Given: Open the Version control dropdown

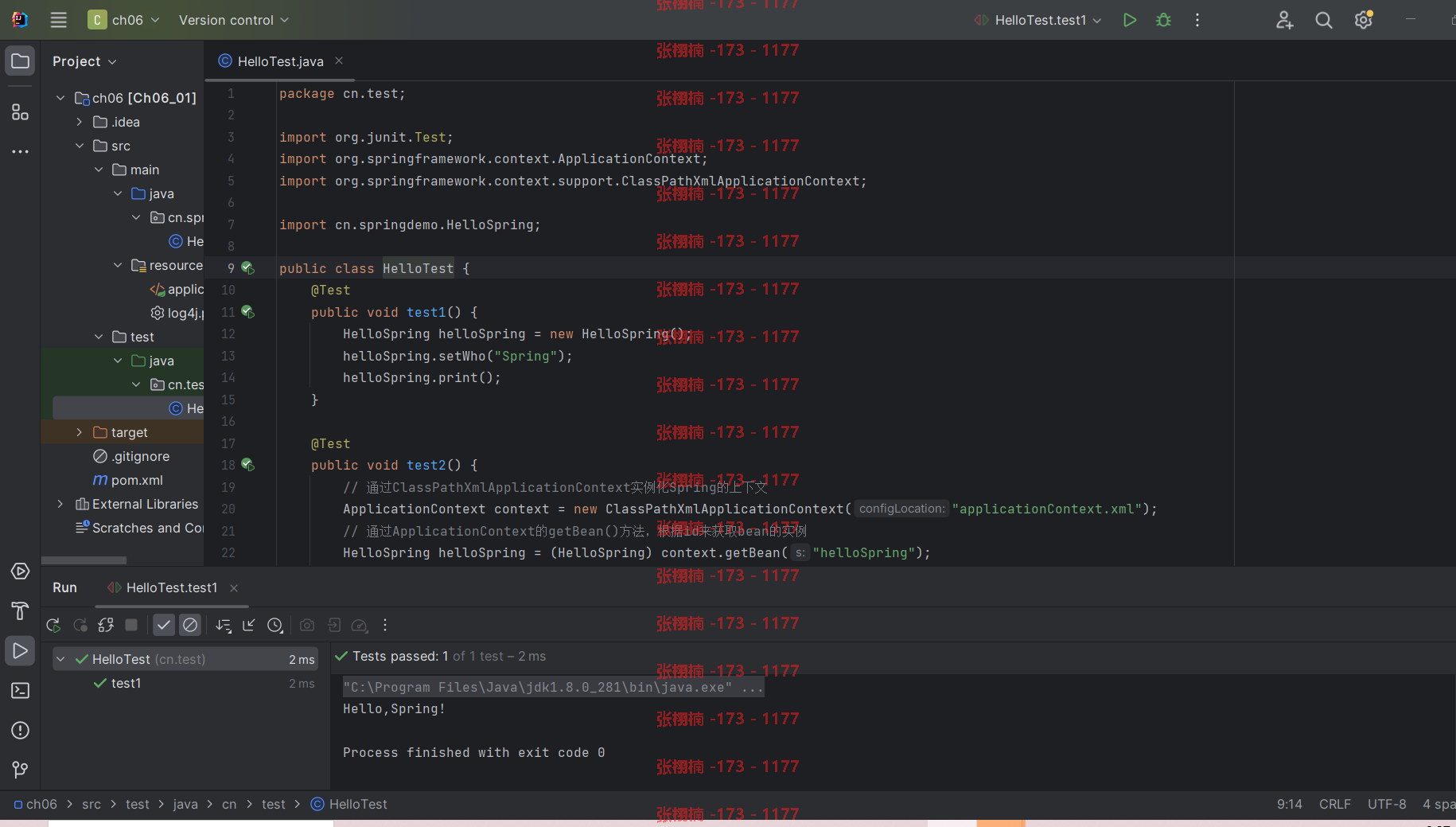Looking at the screenshot, I should pyautogui.click(x=234, y=20).
